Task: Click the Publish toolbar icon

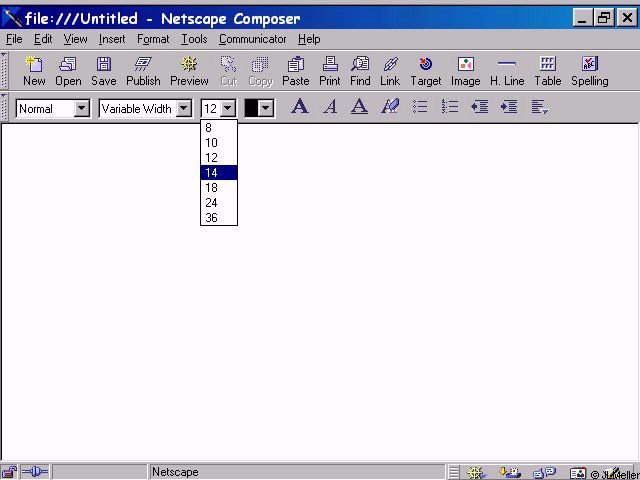Action: coord(143,71)
